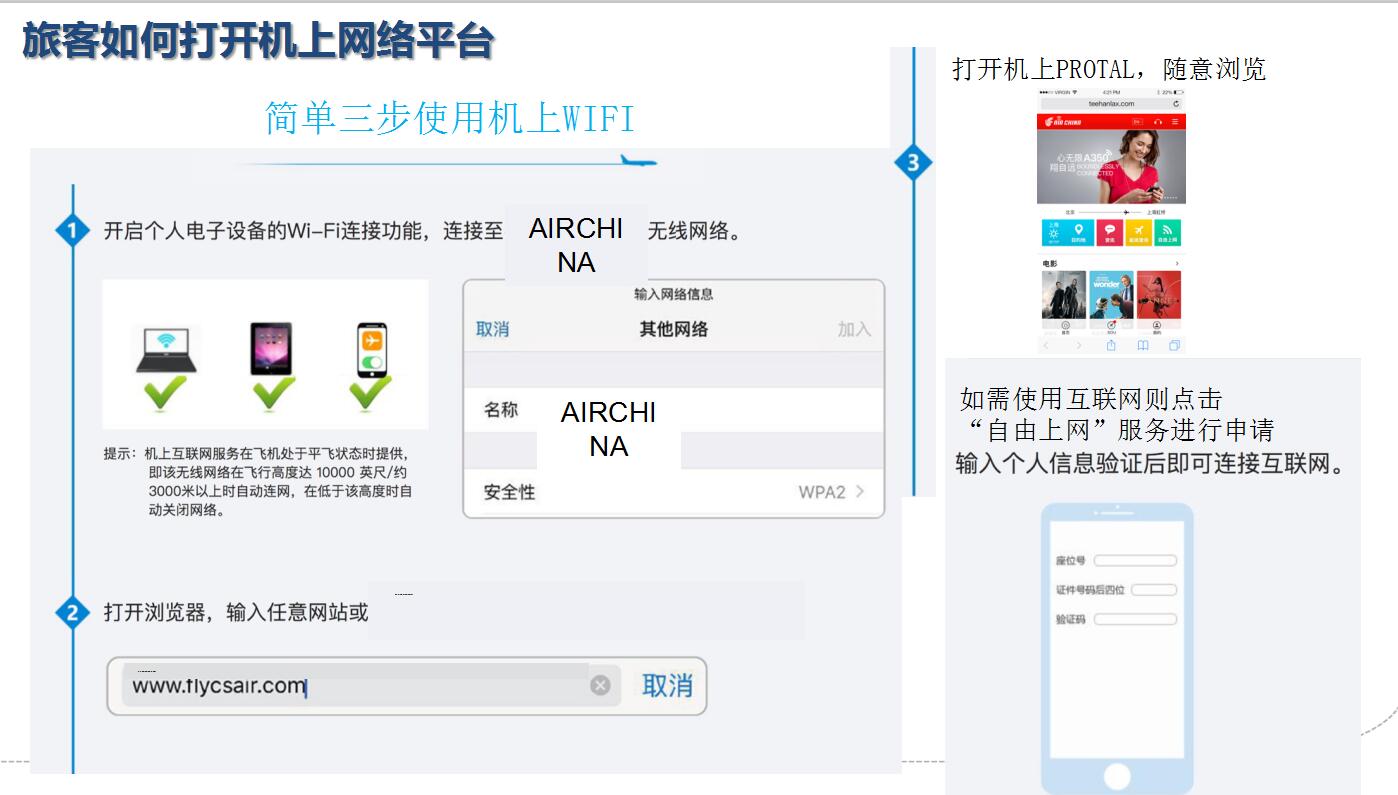The height and width of the screenshot is (795, 1398).
Task: Tap the Safari bookmarks book icon
Action: pos(1143,345)
